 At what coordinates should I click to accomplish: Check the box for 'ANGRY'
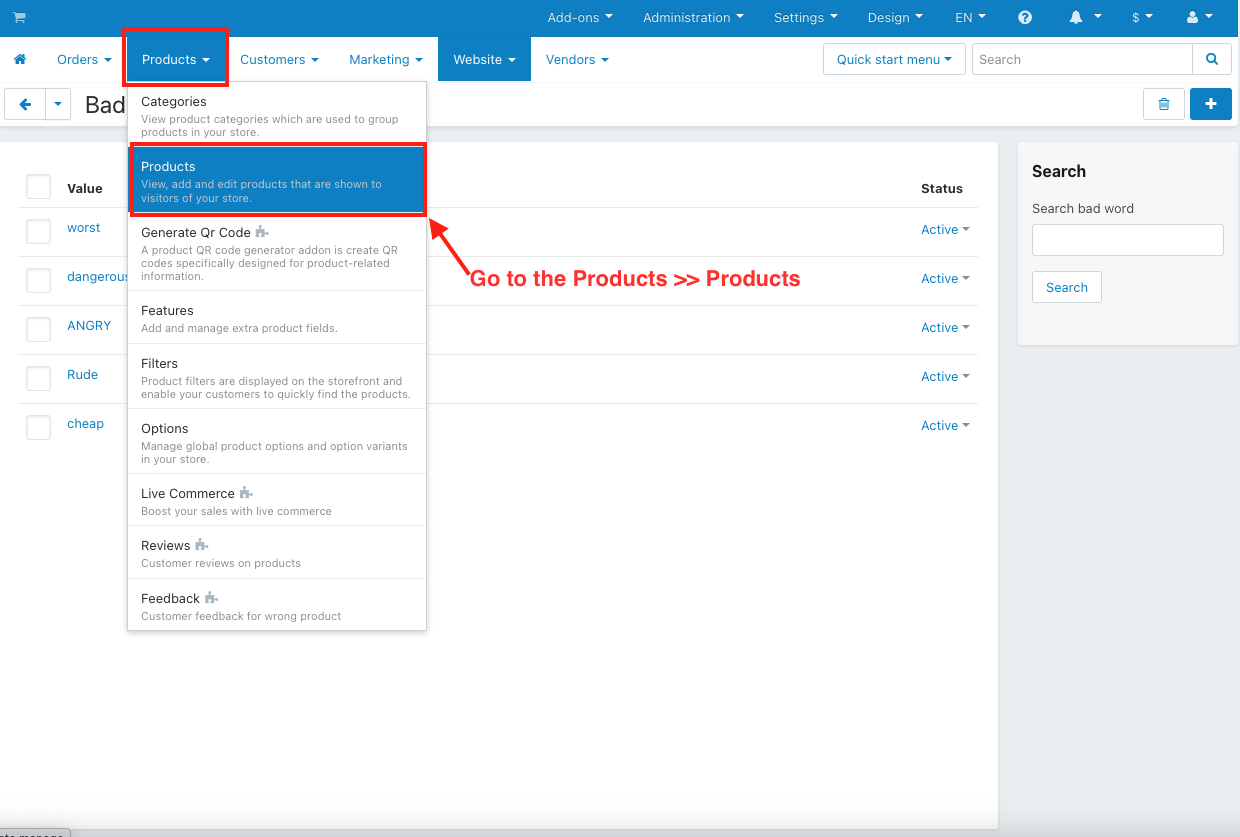click(38, 329)
